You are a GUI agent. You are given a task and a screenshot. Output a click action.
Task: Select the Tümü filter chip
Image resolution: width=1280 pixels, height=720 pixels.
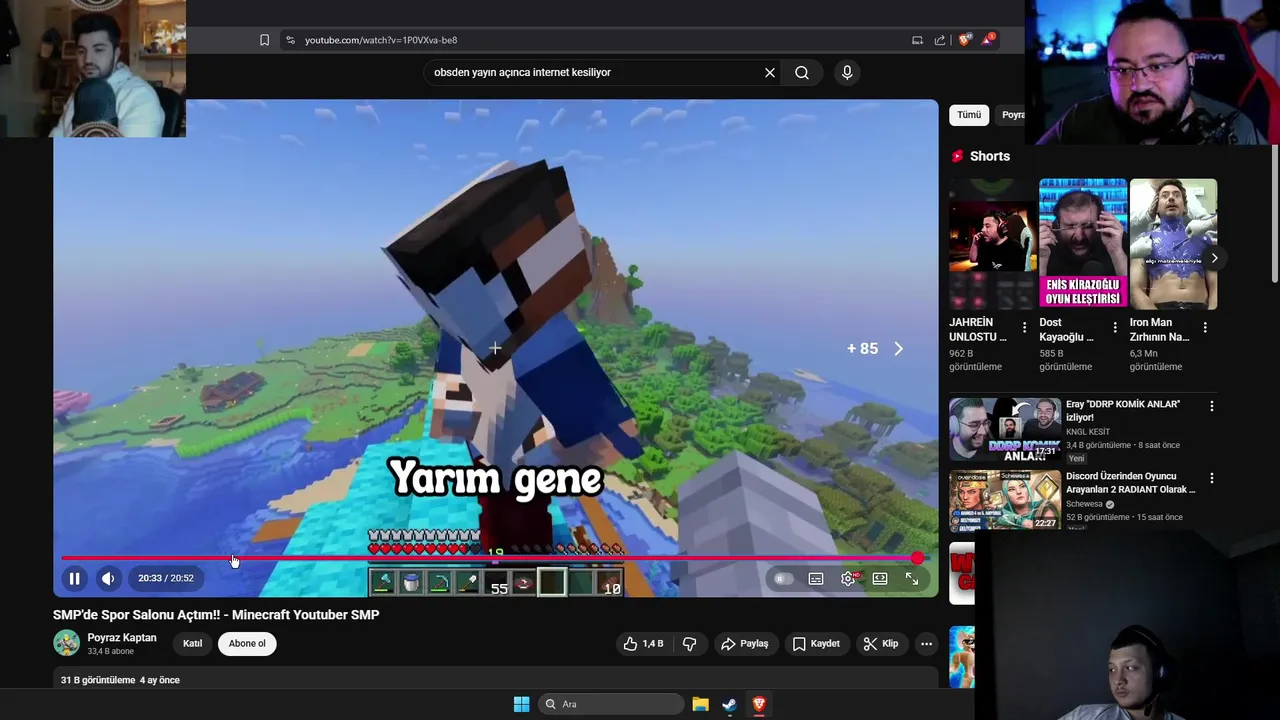tap(969, 115)
